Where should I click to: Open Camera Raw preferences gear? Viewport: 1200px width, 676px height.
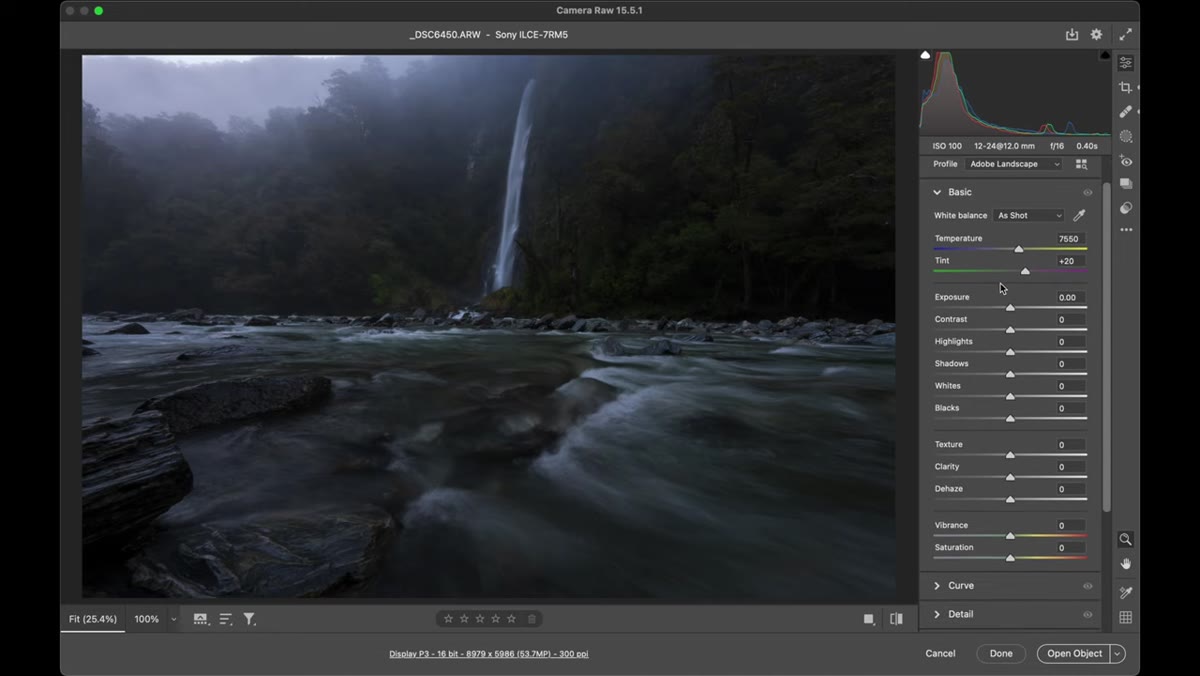(1096, 34)
